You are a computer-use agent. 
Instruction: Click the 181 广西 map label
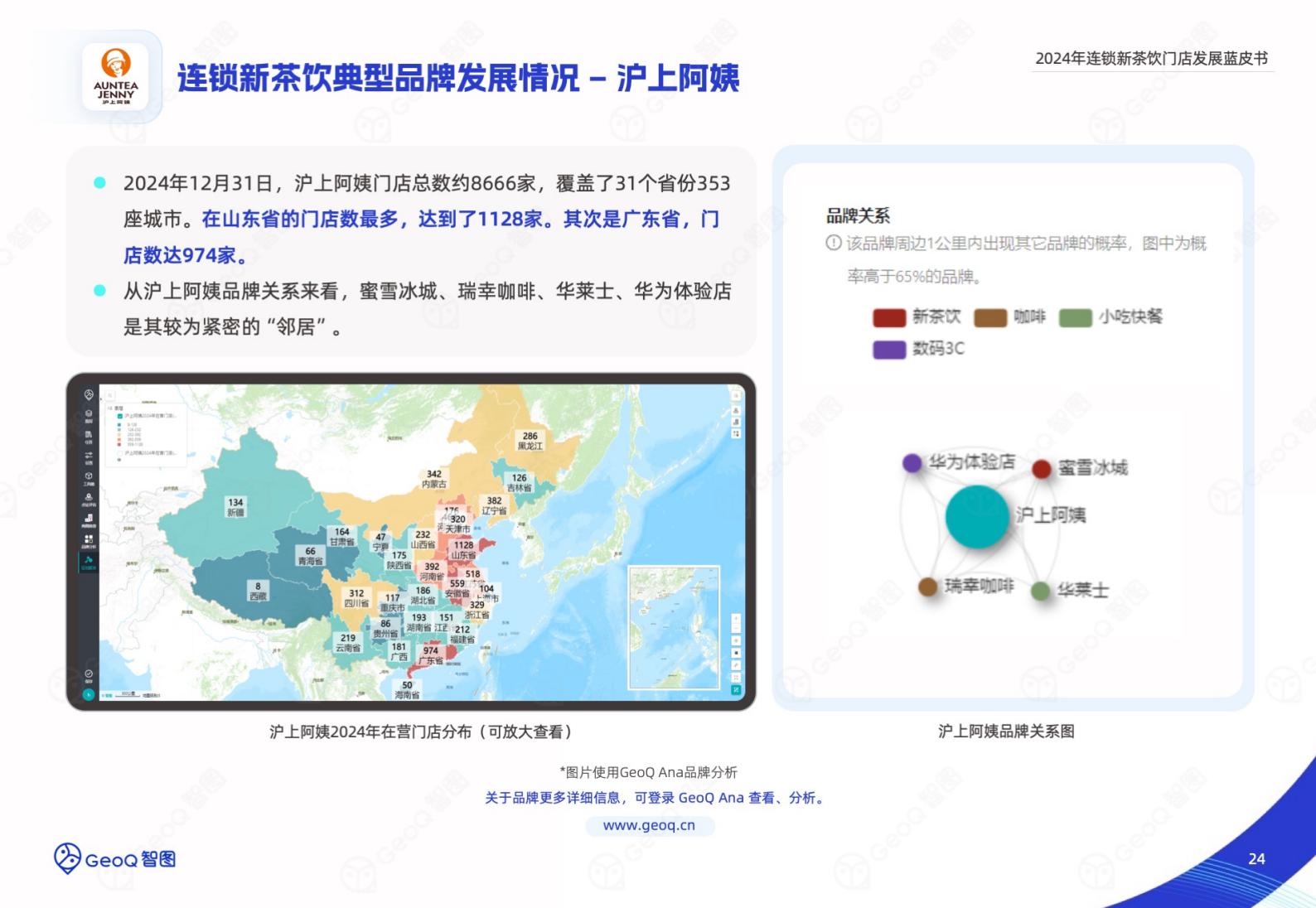tap(399, 652)
